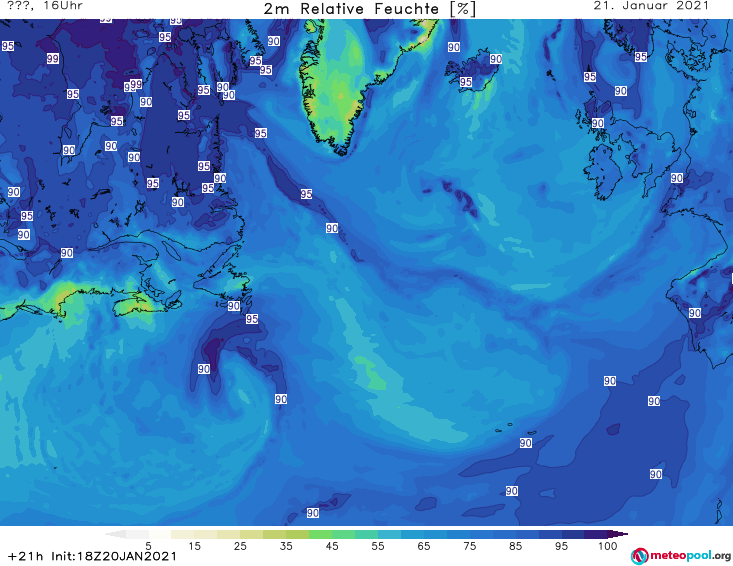Click the legend value '5'
The width and height of the screenshot is (733, 566).
148,546
